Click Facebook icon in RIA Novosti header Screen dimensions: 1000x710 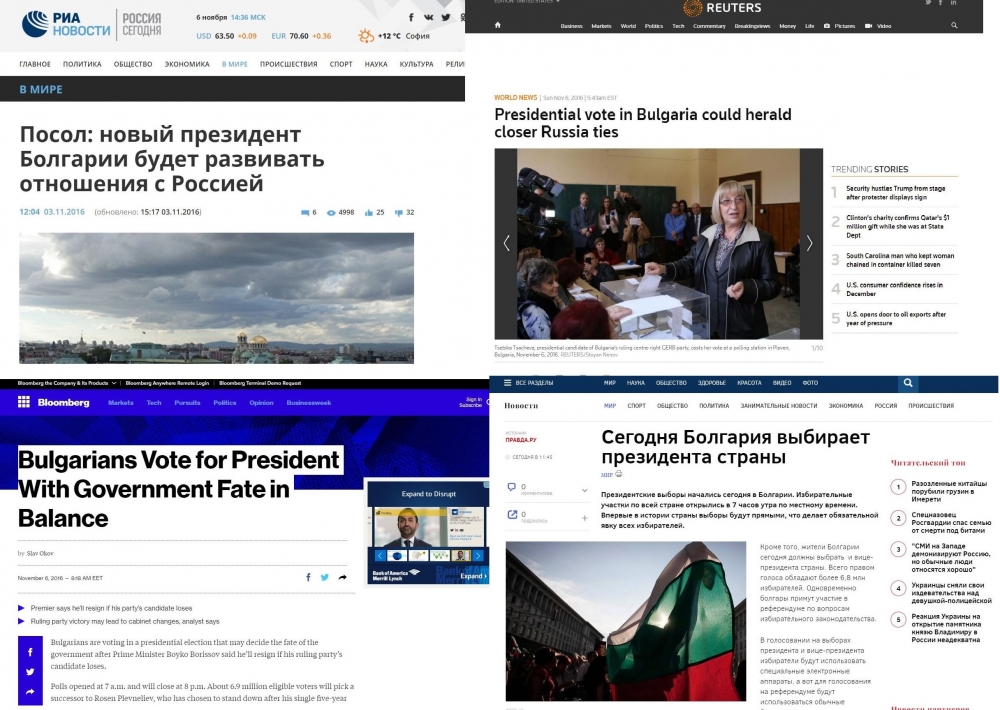[411, 17]
